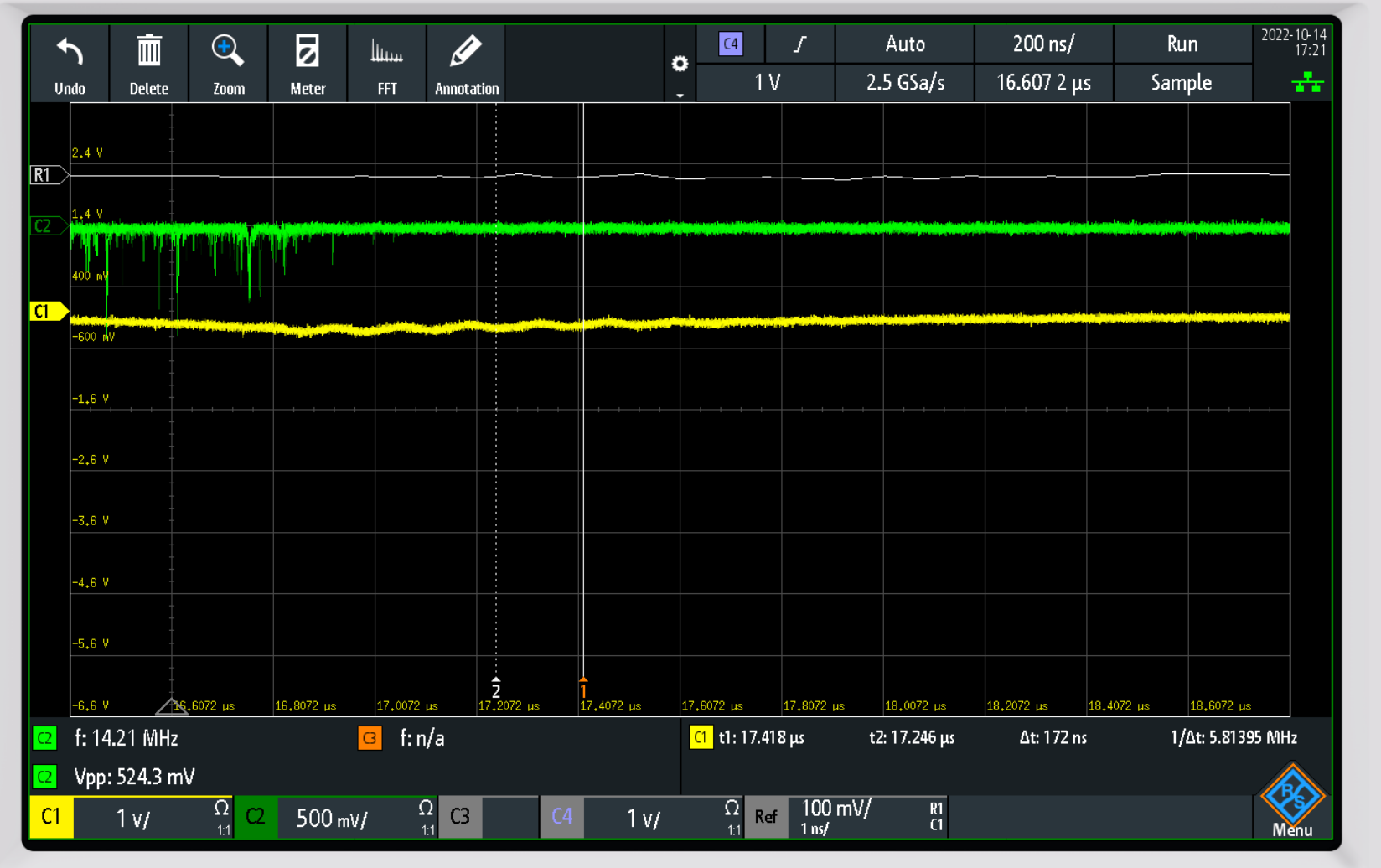The height and width of the screenshot is (868, 1381).
Task: Open the Ref waveform settings
Action: tap(766, 817)
